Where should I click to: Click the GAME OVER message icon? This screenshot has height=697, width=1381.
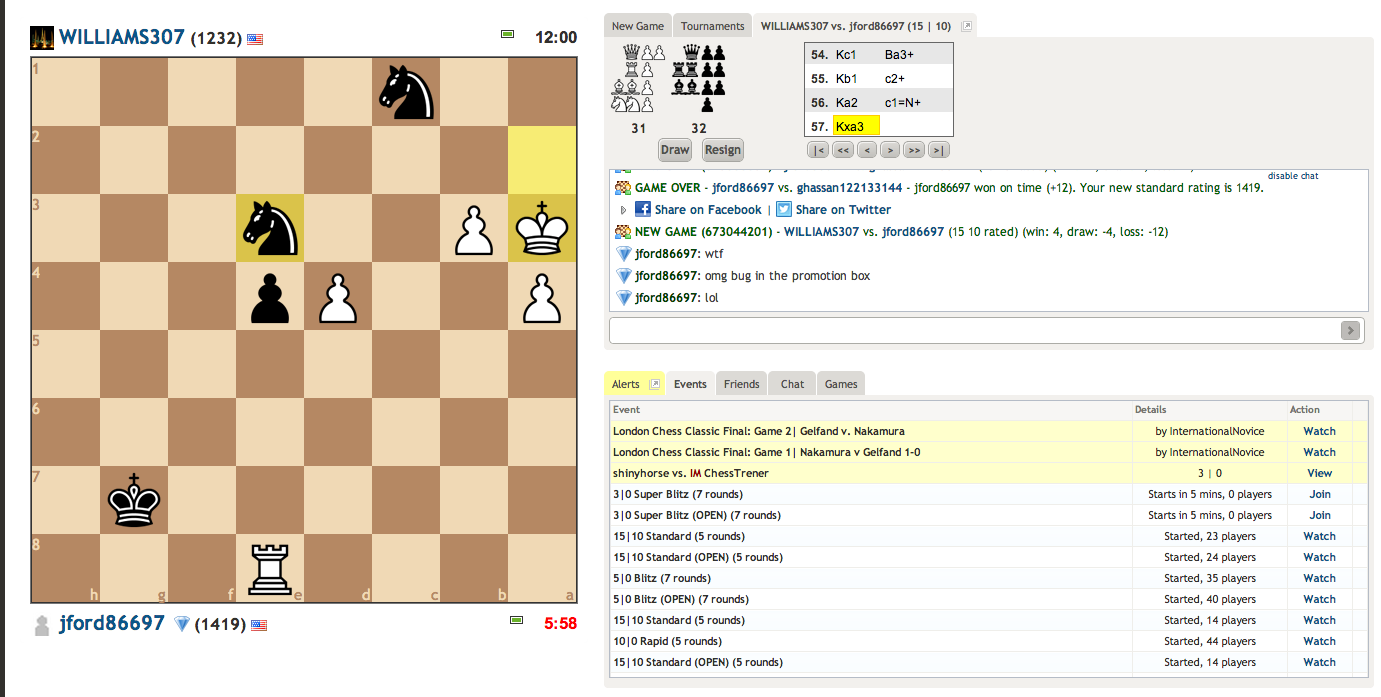[x=623, y=188]
